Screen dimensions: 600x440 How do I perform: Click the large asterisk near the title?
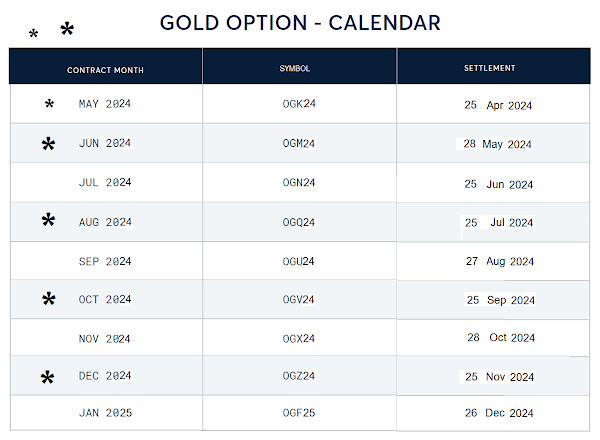67,29
